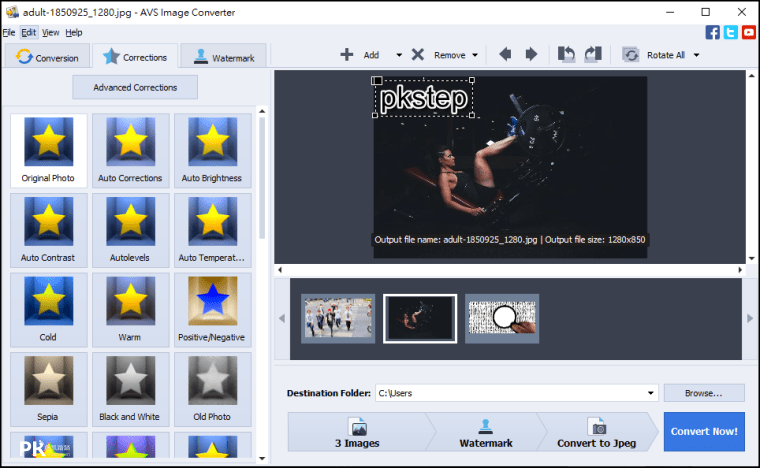This screenshot has height=468, width=760.
Task: Apply the Original Photo preset
Action: tap(48, 150)
